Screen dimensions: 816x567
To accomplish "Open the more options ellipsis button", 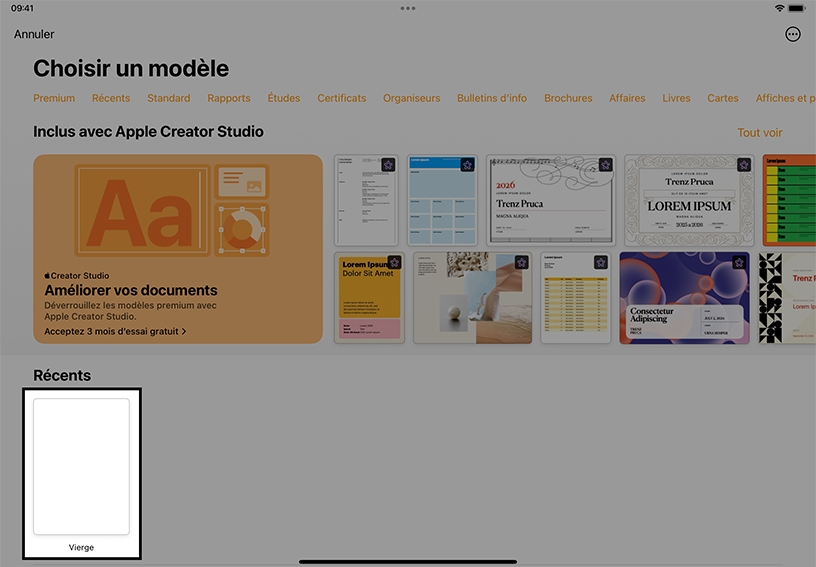I will coord(793,34).
